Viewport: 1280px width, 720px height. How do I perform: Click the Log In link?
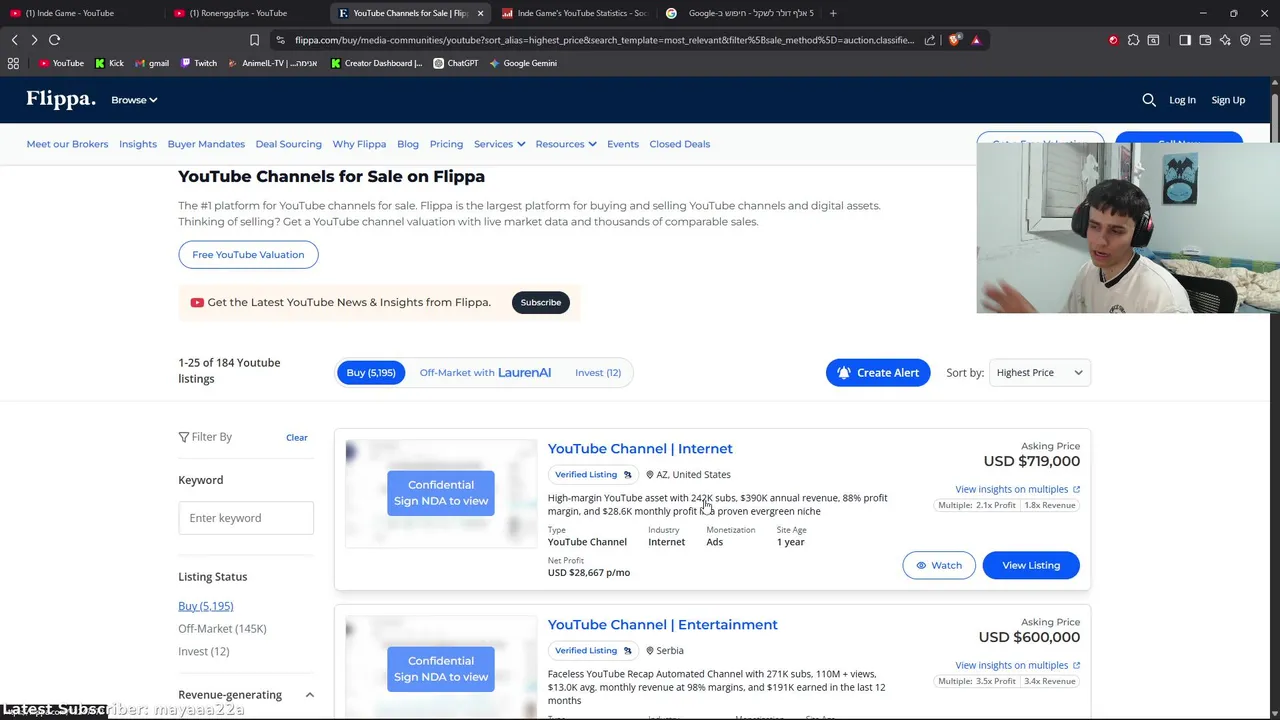[x=1182, y=100]
